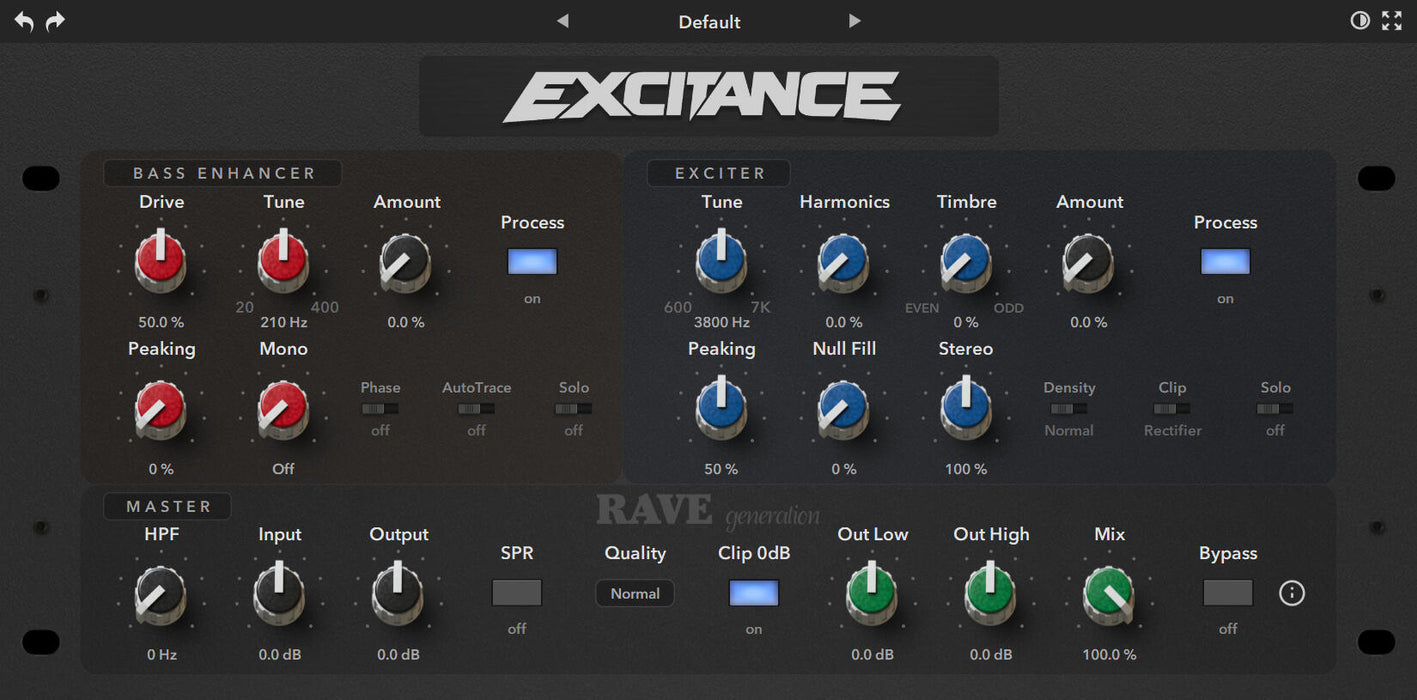Click the Mono knob

pyautogui.click(x=283, y=409)
